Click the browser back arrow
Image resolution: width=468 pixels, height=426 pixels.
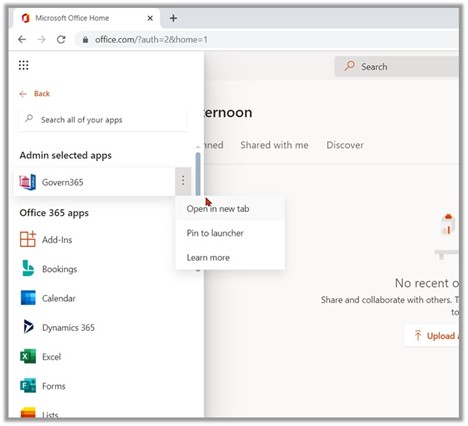[x=22, y=40]
